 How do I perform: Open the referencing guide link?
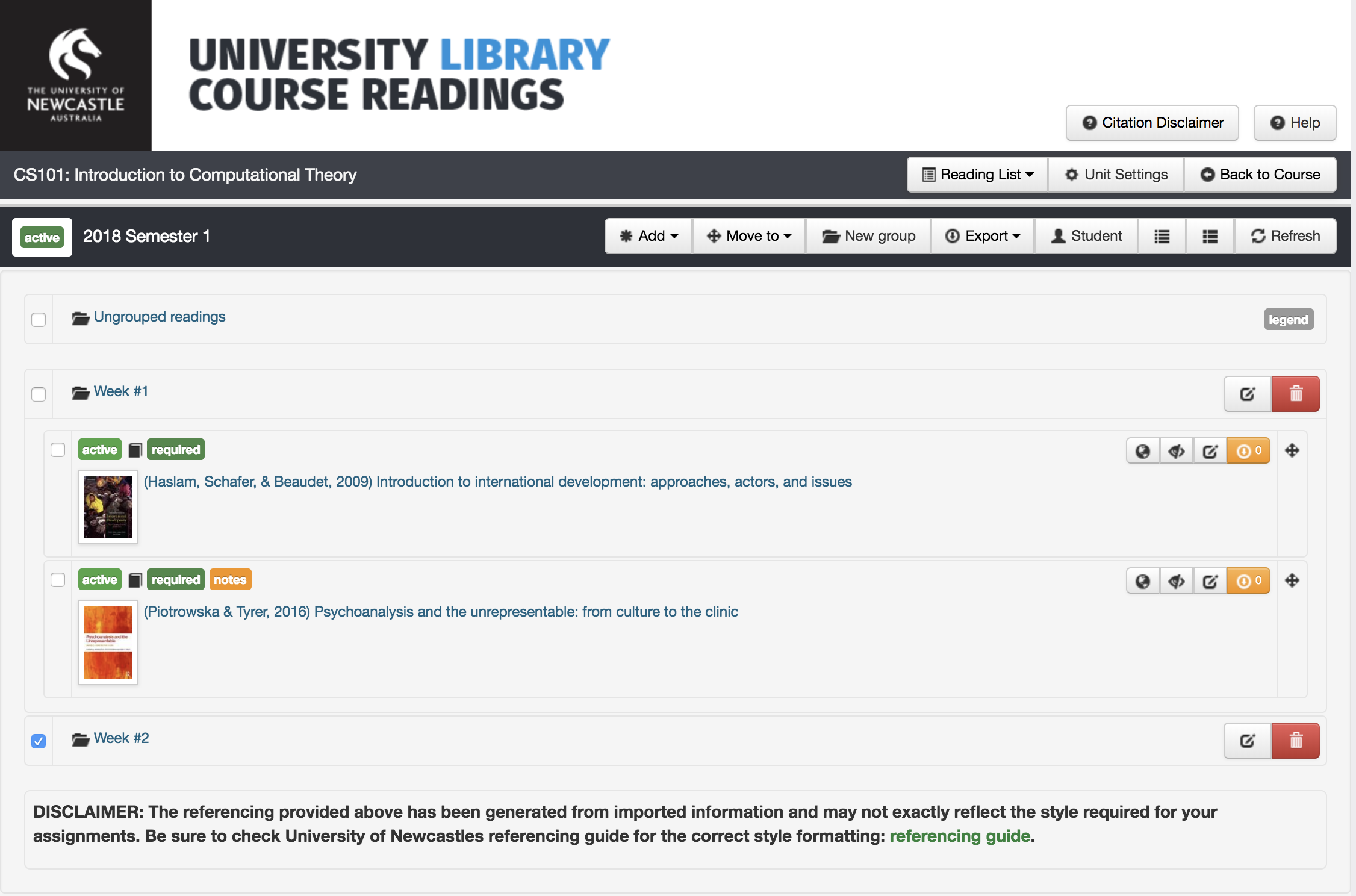coord(959,836)
